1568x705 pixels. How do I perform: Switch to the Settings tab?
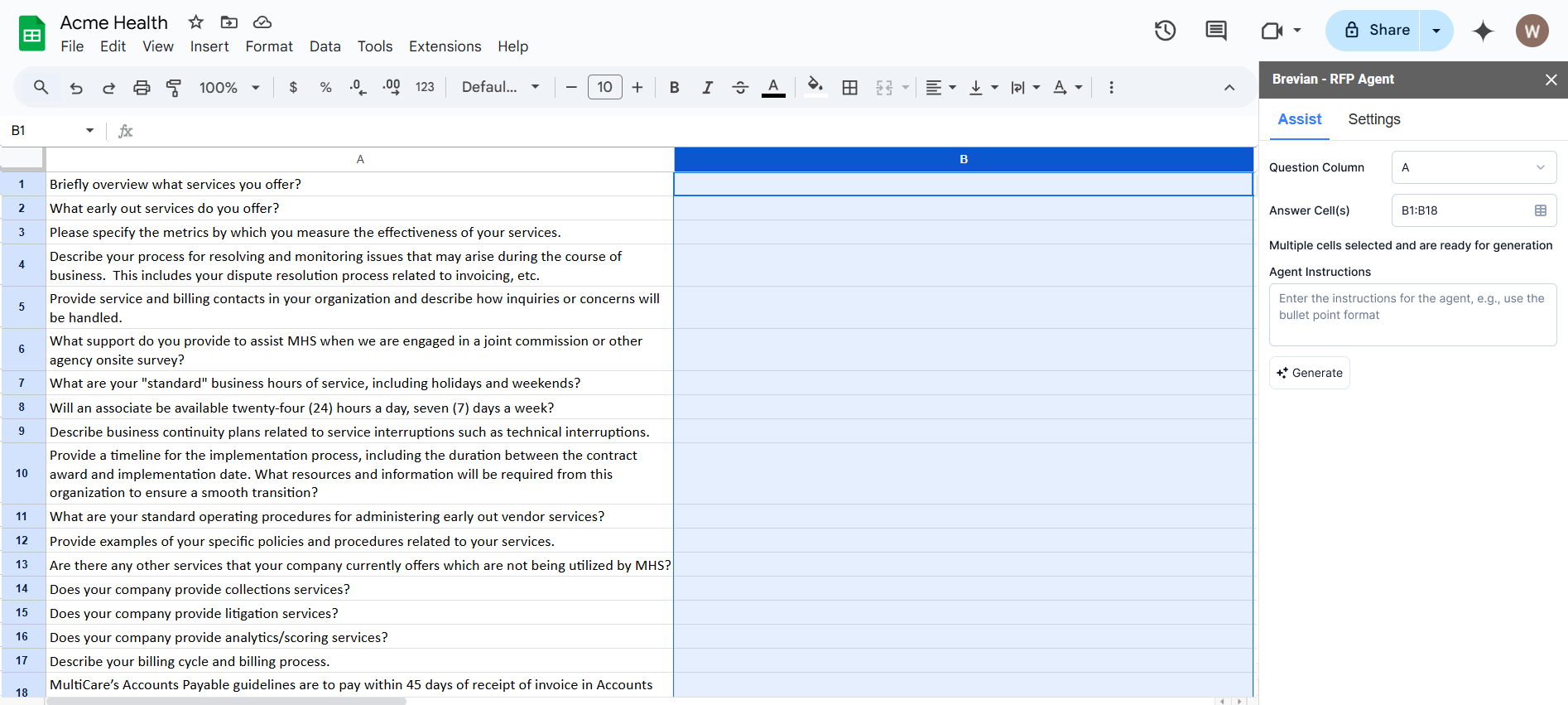coord(1374,119)
